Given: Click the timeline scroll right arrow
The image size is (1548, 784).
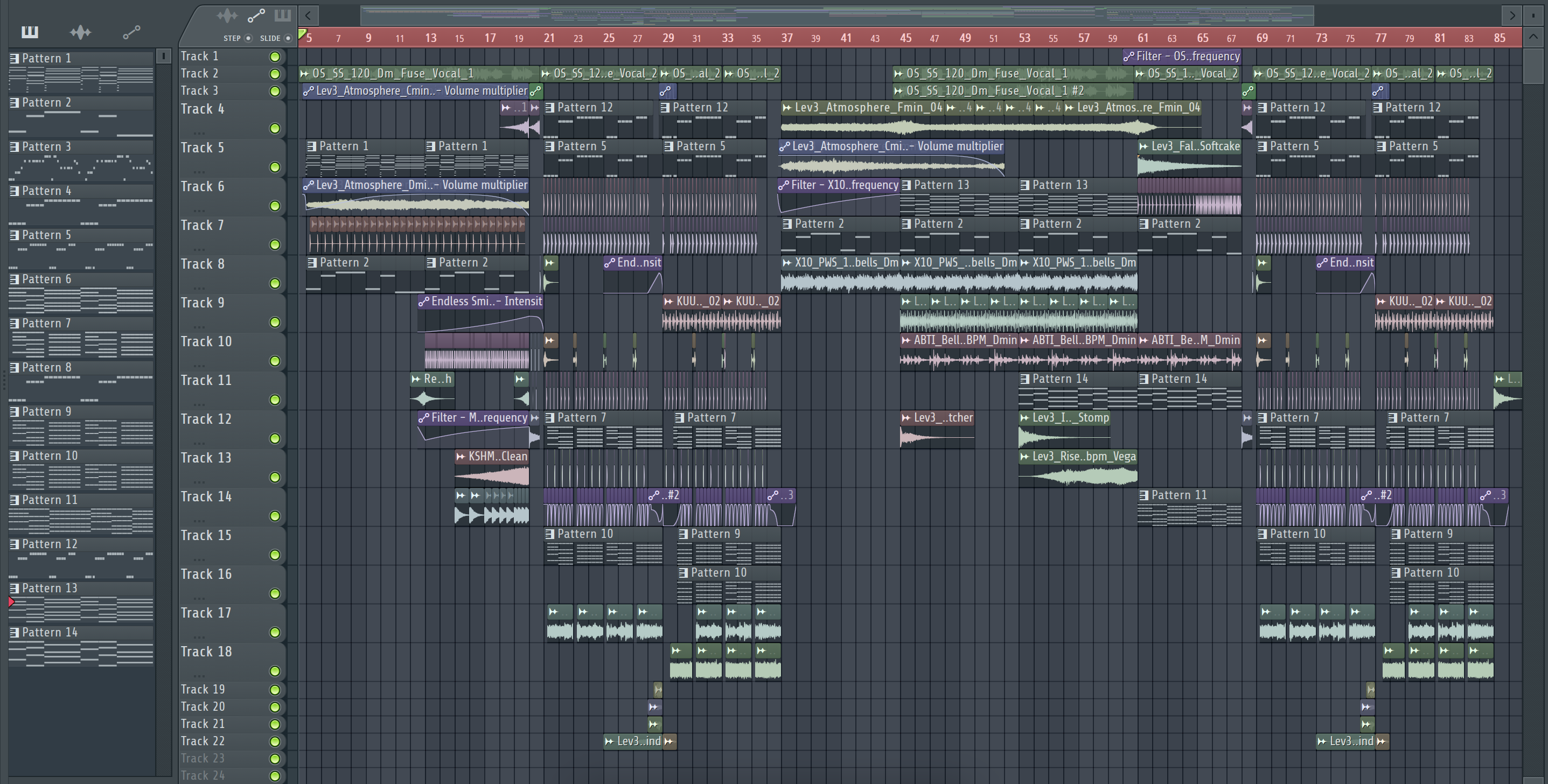Looking at the screenshot, I should point(1512,16).
